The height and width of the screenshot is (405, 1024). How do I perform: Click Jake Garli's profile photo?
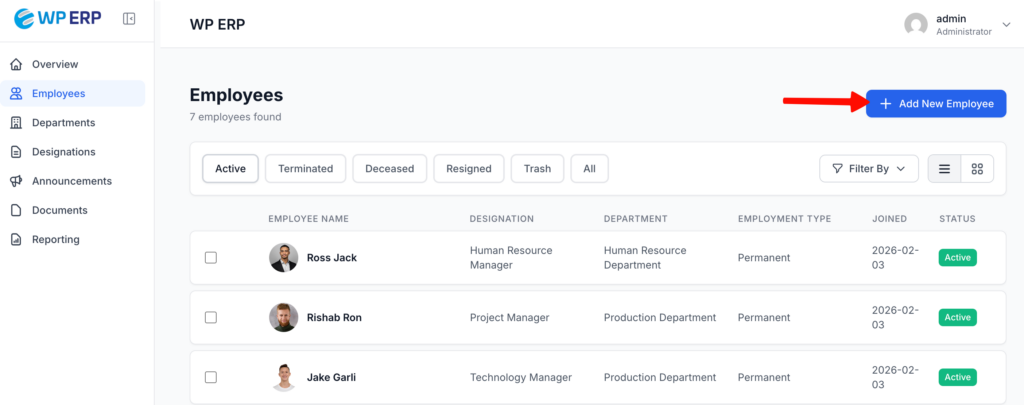click(283, 378)
